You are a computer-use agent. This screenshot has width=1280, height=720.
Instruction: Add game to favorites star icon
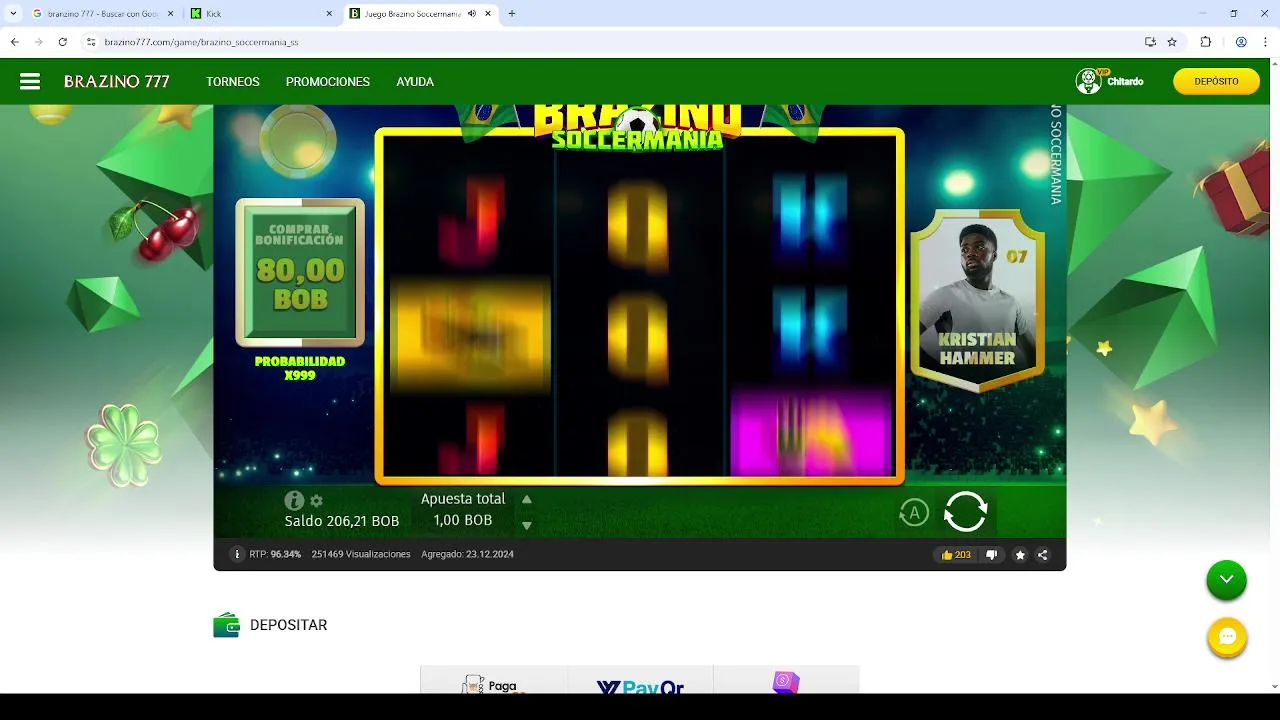[1020, 555]
